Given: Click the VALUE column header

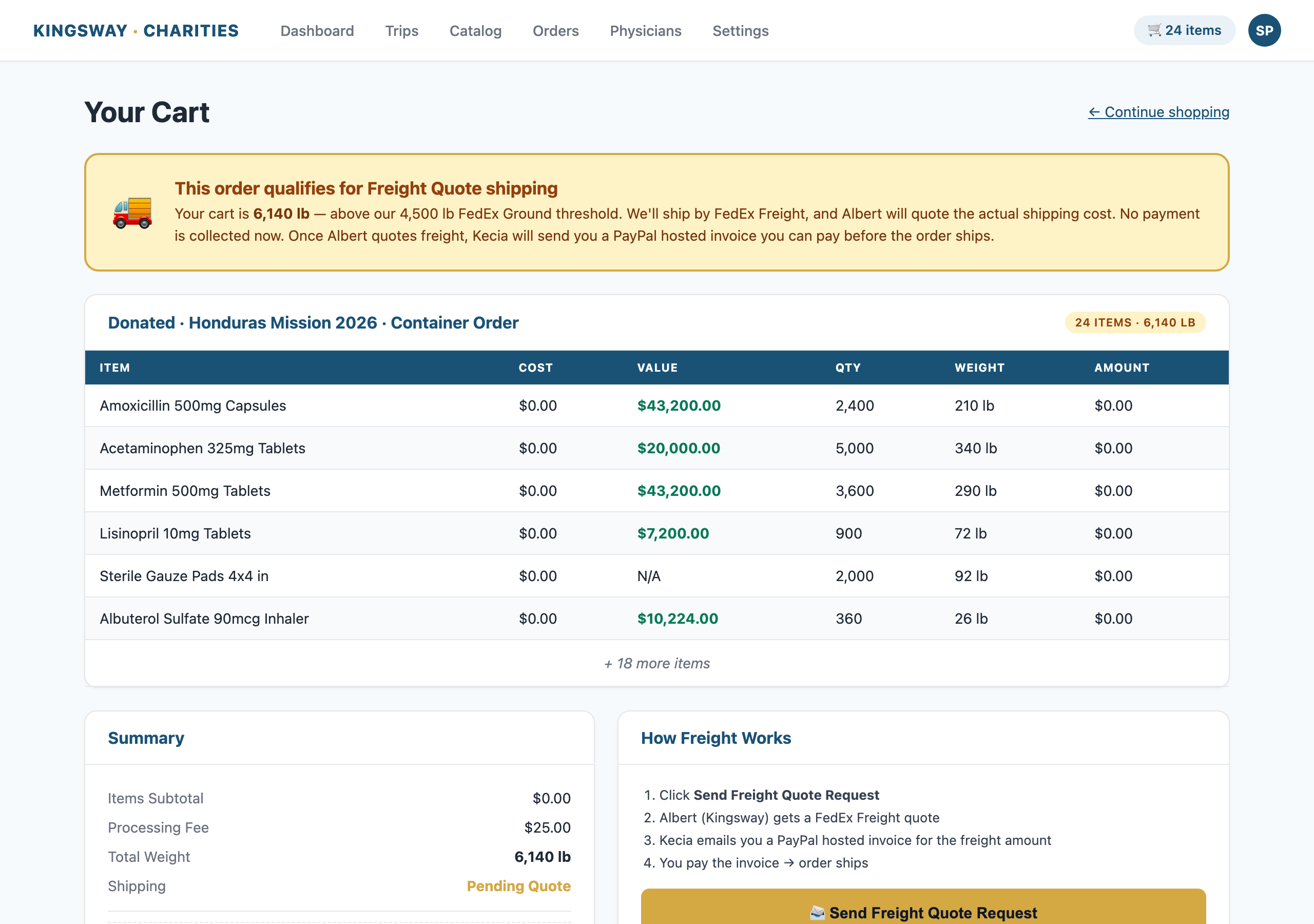Looking at the screenshot, I should [657, 368].
